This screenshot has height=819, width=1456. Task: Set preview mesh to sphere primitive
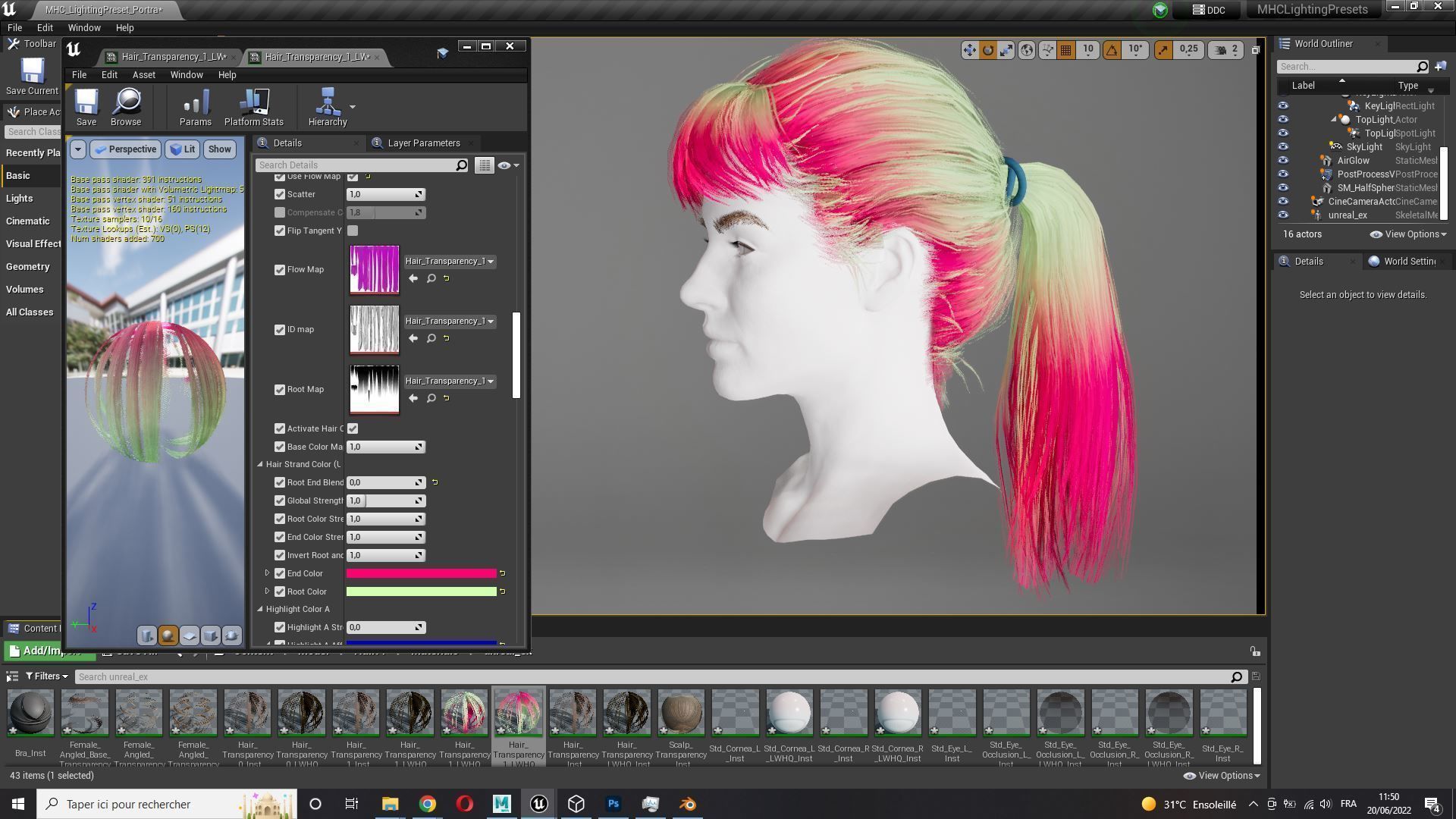[x=168, y=635]
